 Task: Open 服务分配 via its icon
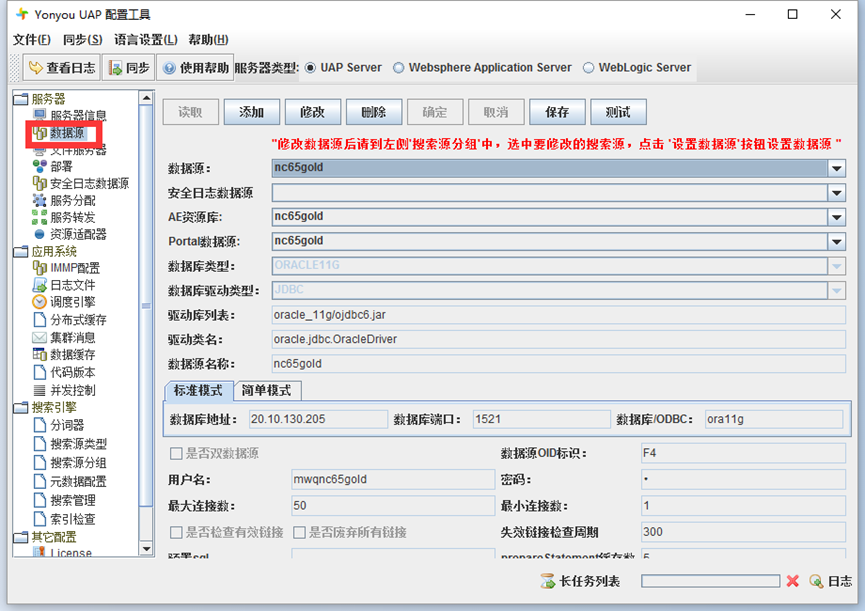(39, 200)
